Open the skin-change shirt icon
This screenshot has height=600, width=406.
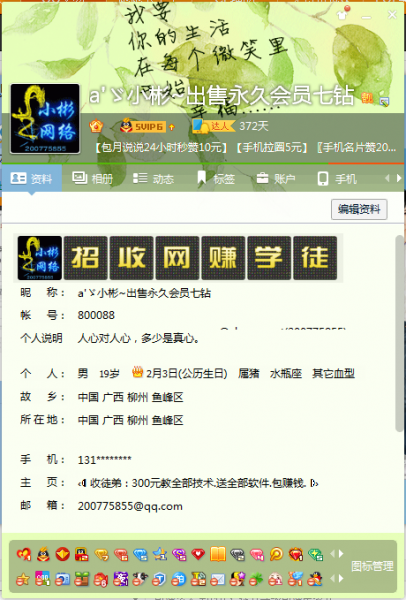tap(342, 14)
